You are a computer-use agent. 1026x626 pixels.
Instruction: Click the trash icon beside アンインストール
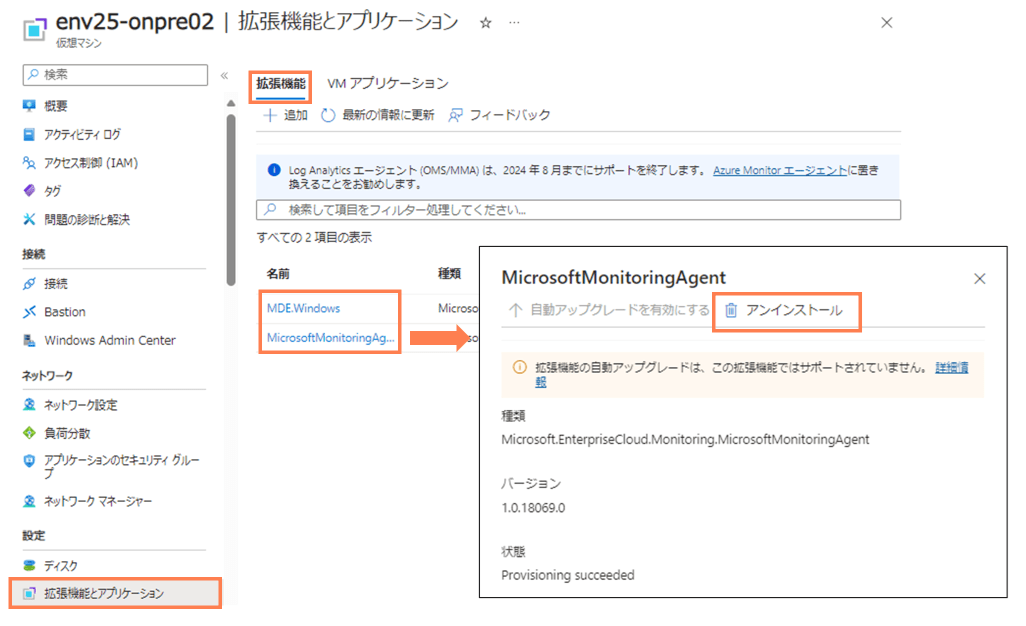point(732,310)
